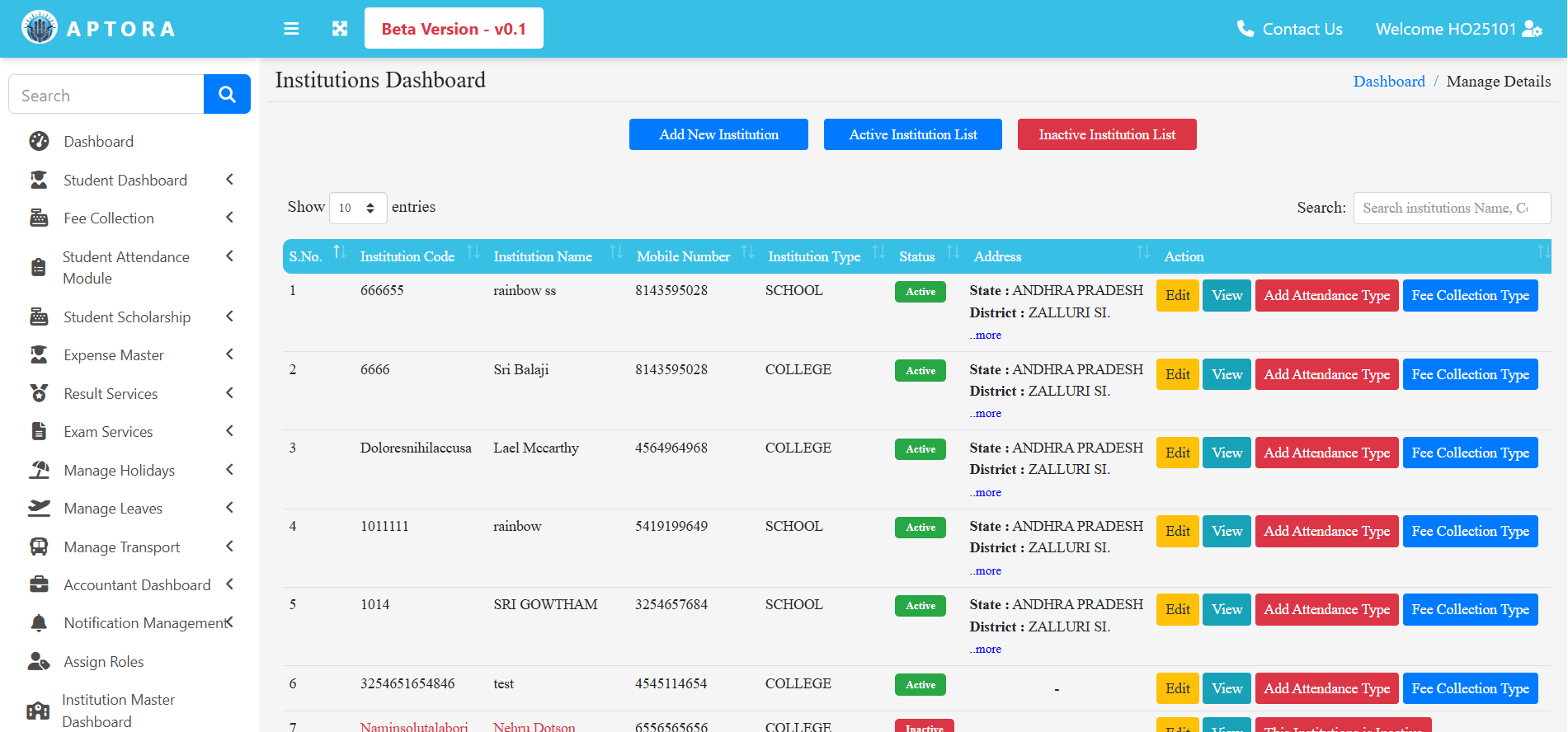Show more address for institution 1011111
Image resolution: width=1568 pixels, height=732 pixels.
click(986, 570)
